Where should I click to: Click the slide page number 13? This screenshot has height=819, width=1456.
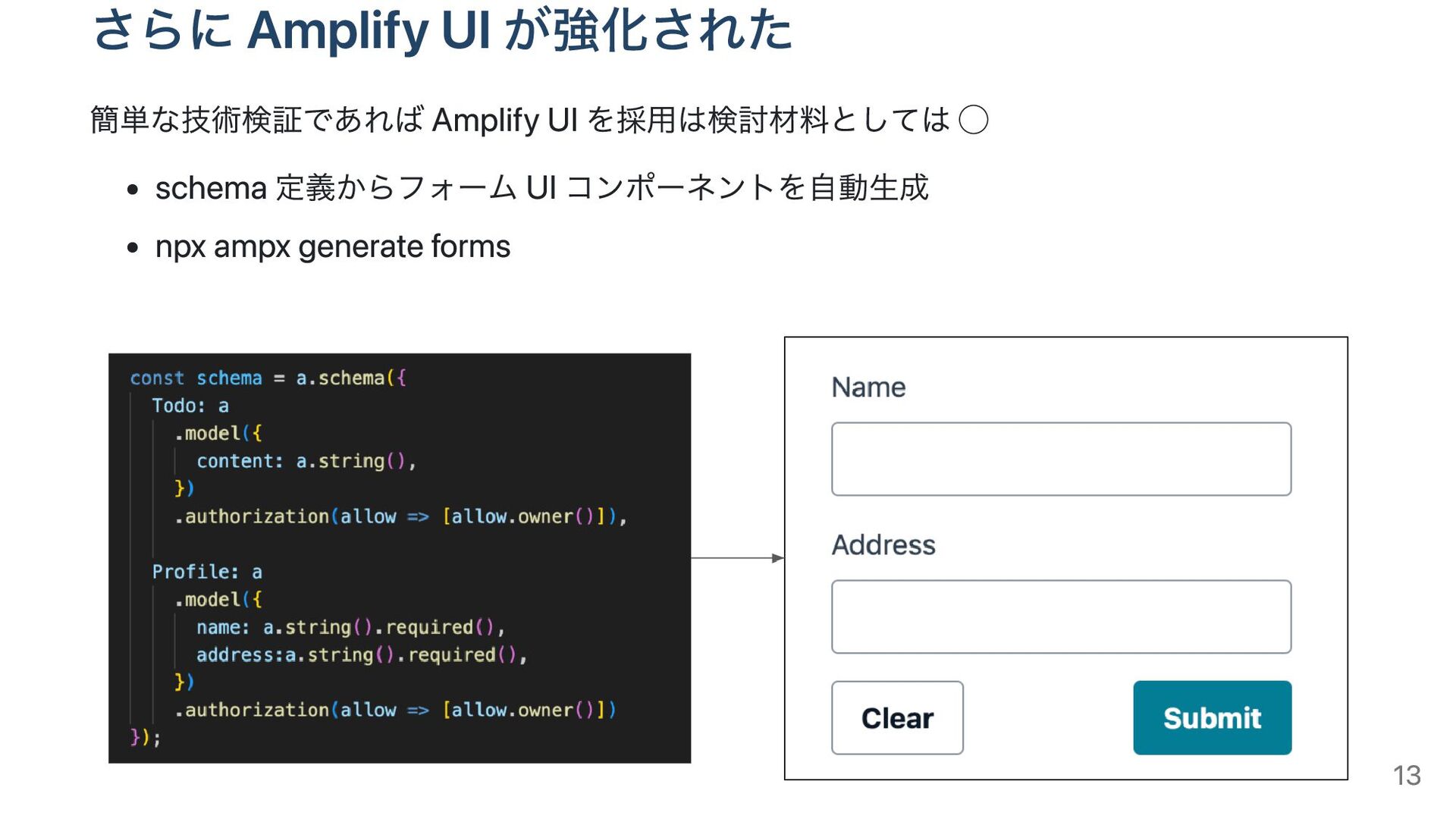pyautogui.click(x=1407, y=775)
